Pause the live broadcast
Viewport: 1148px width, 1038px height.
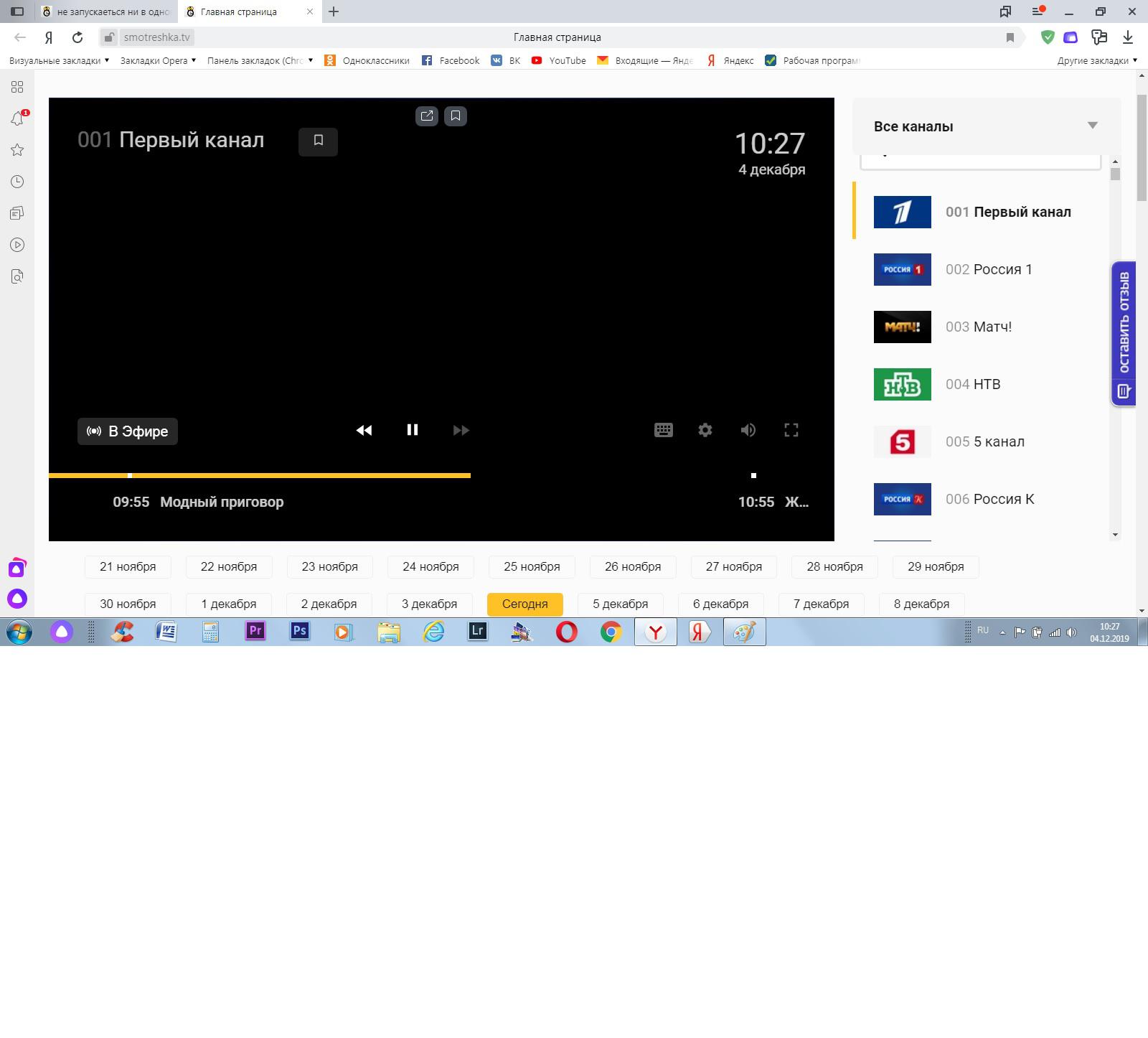point(412,430)
